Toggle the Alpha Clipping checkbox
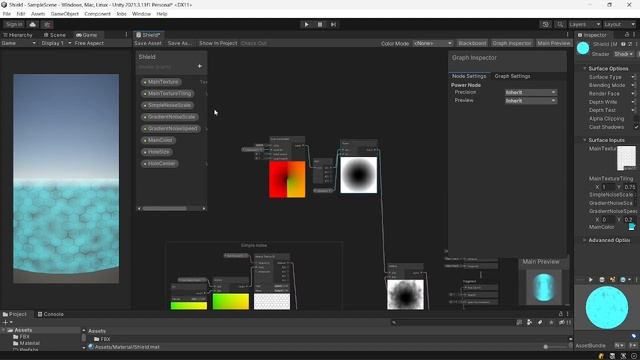 636,119
